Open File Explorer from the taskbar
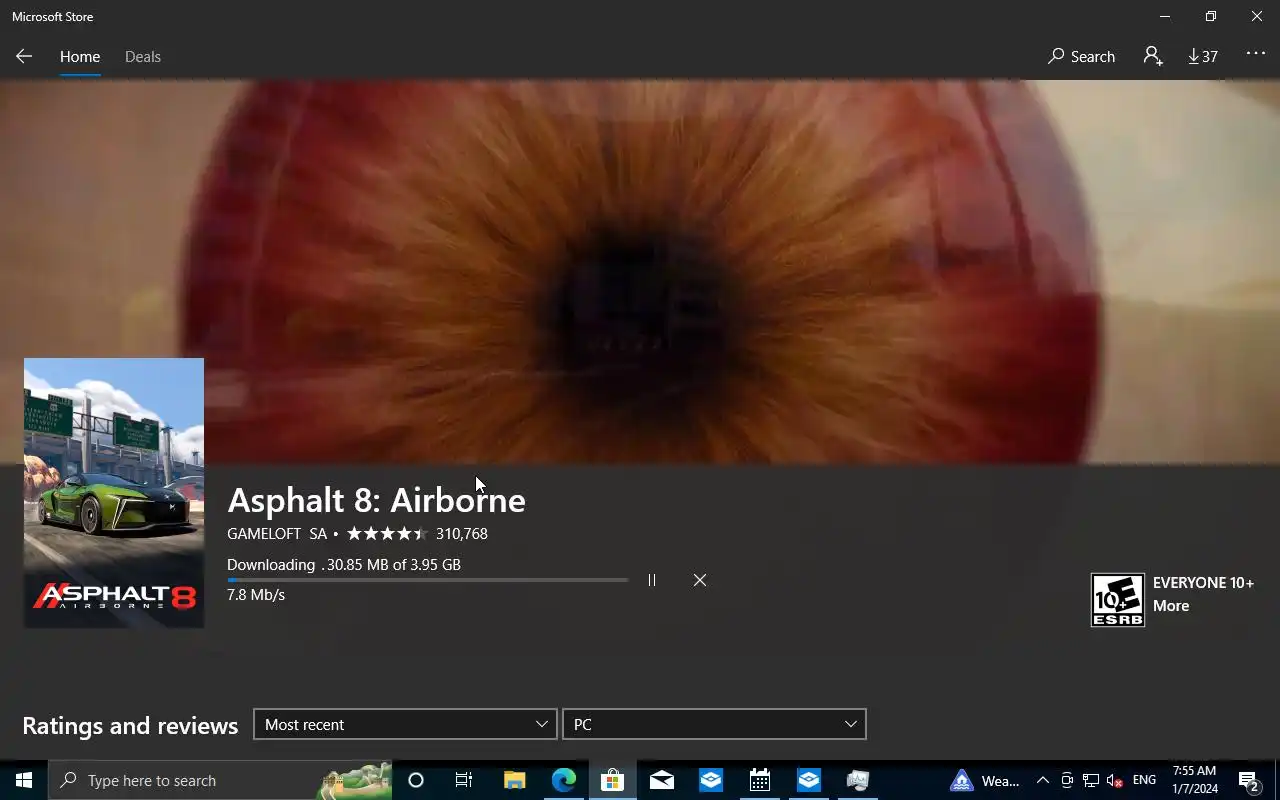This screenshot has height=800, width=1280. pyautogui.click(x=514, y=780)
